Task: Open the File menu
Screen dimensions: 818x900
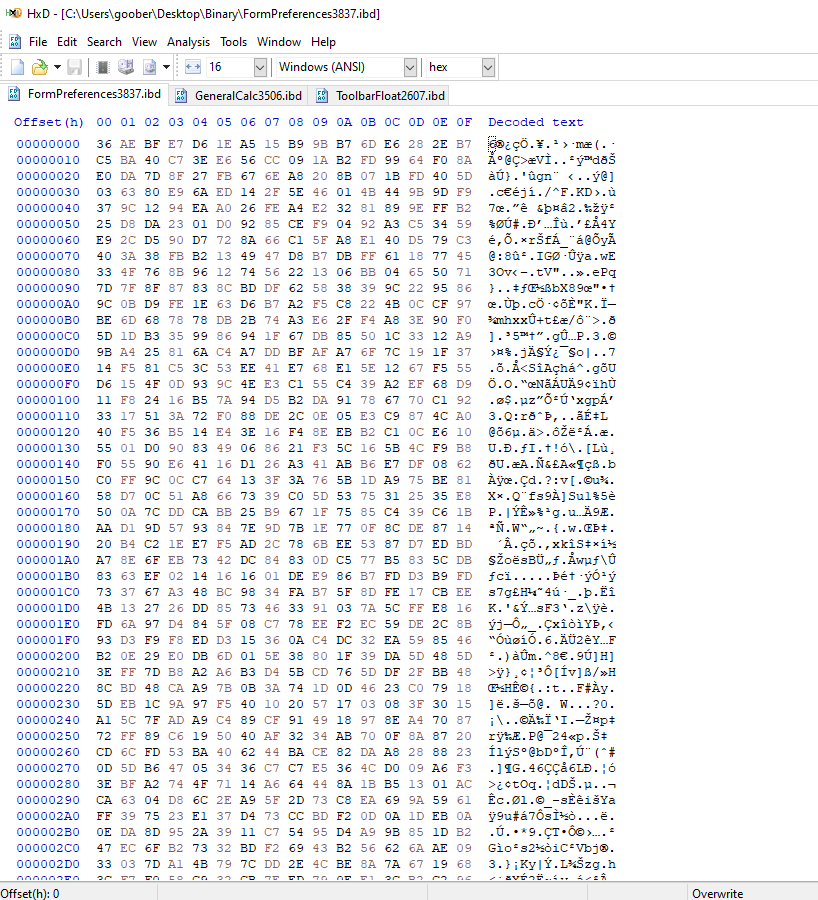Action: (x=38, y=42)
